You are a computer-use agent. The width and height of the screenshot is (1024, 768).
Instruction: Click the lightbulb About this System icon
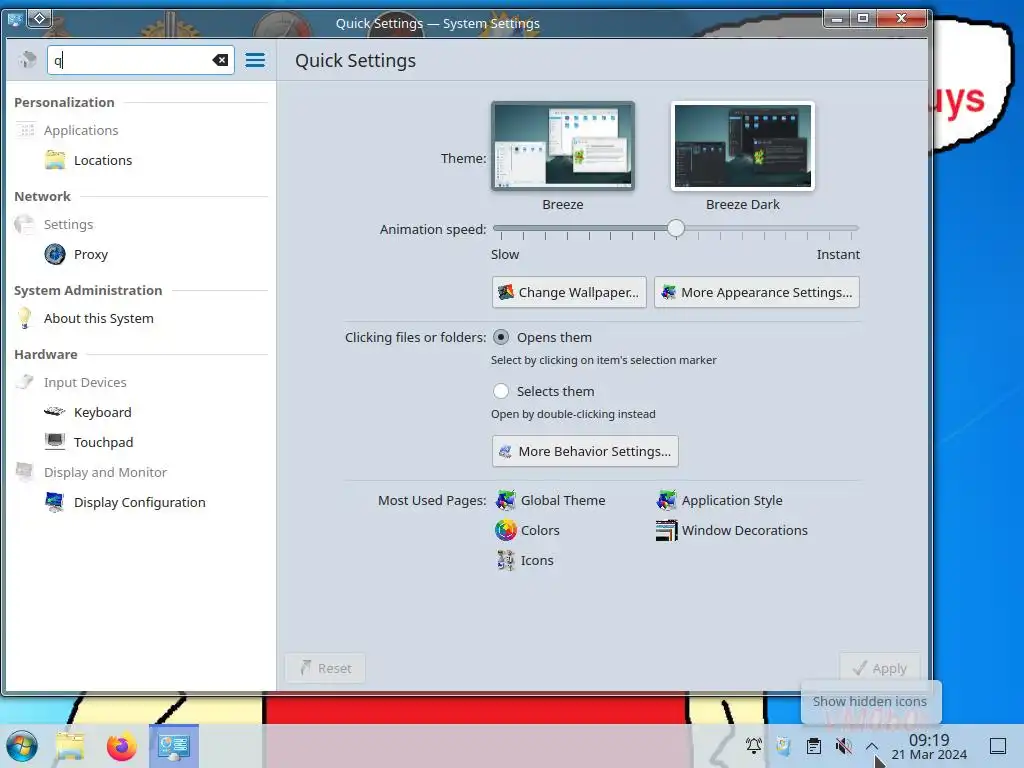(25, 318)
